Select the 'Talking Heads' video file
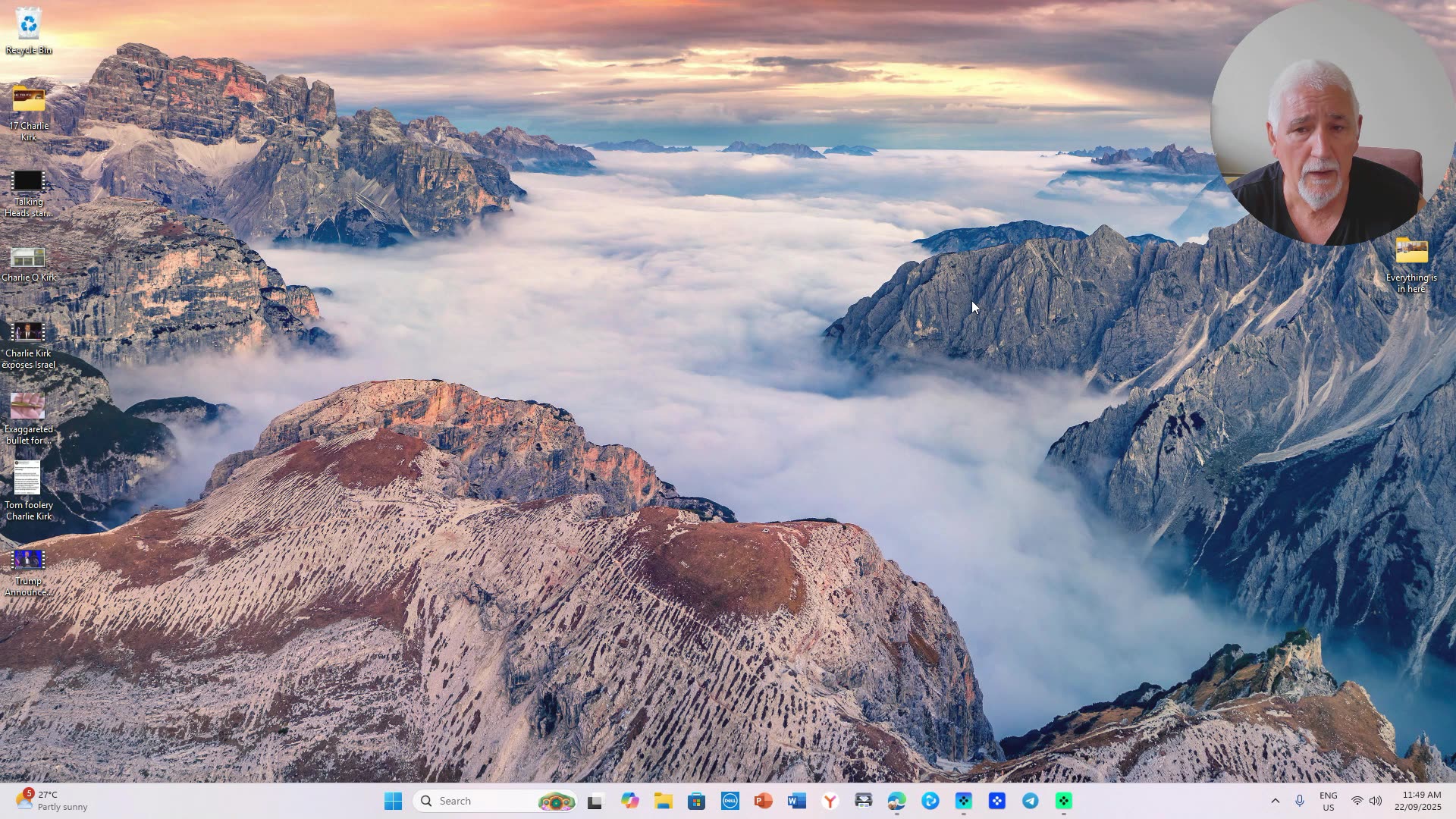The image size is (1456, 819). [x=28, y=182]
